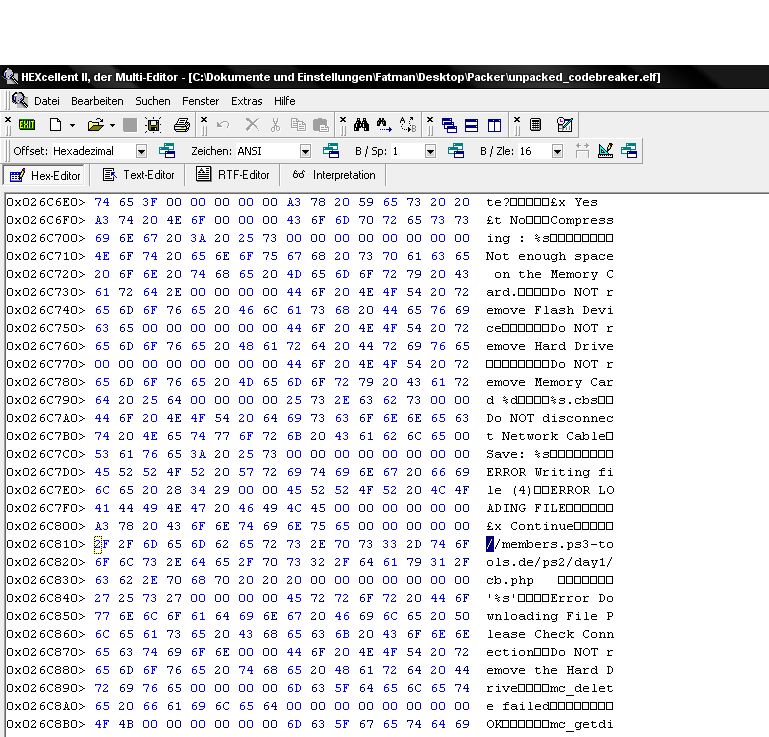Click ASCII text 'emove Memory Car'
769x737 pixels.
pyautogui.click(x=549, y=382)
